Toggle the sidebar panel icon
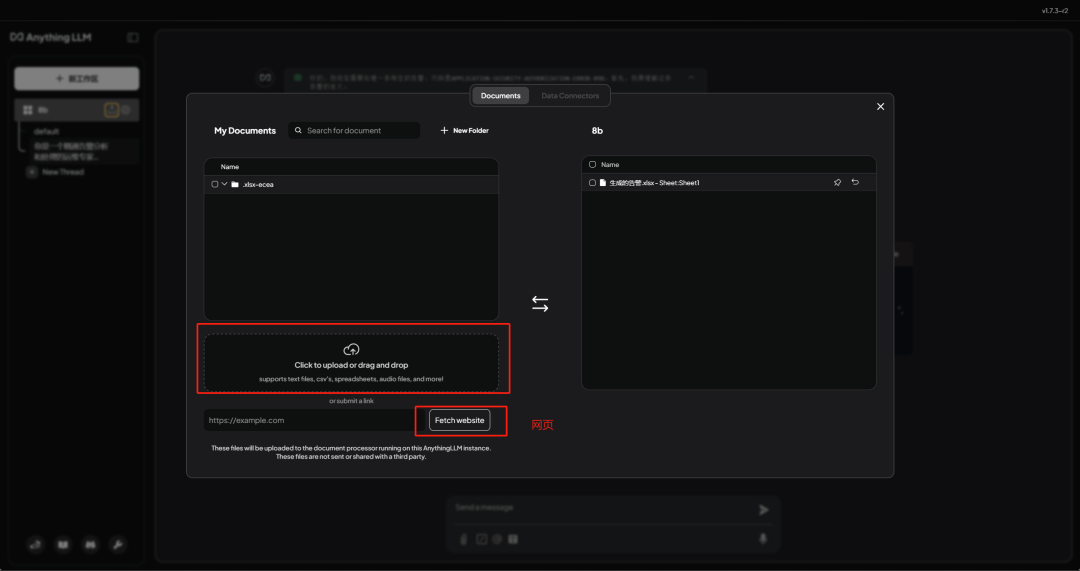1080x571 pixels. tap(133, 37)
